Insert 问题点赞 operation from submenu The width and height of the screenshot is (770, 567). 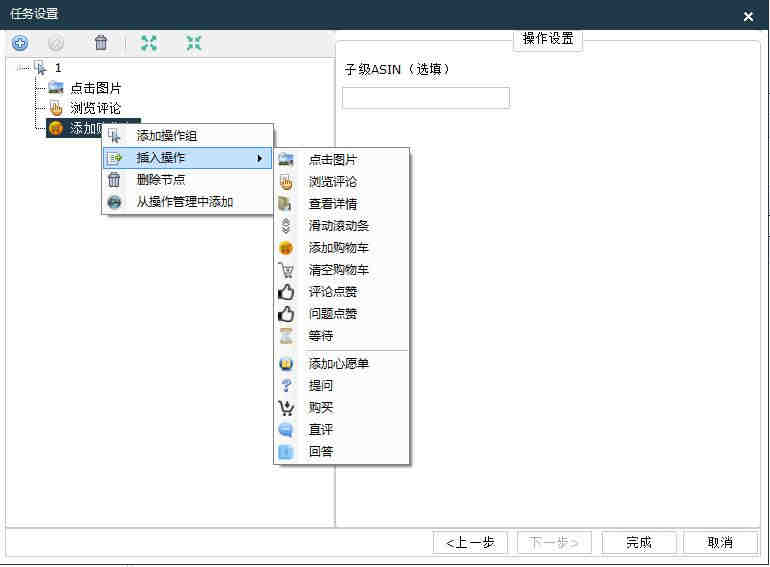[x=341, y=314]
